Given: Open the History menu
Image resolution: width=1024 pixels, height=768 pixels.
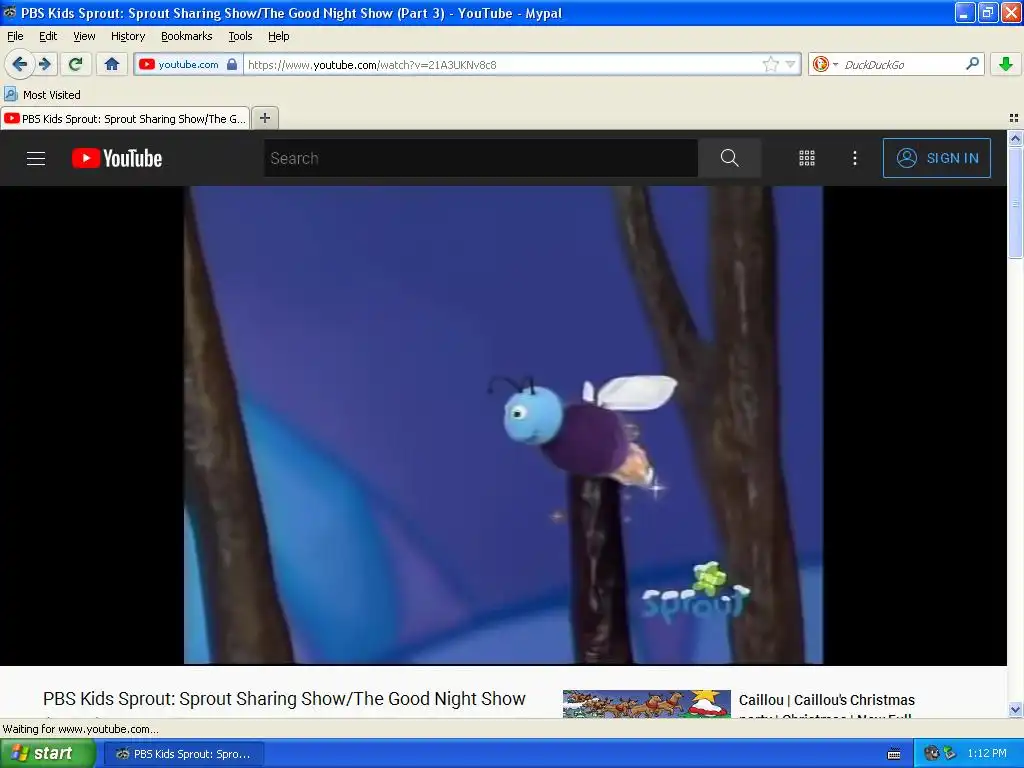Looking at the screenshot, I should tap(128, 36).
